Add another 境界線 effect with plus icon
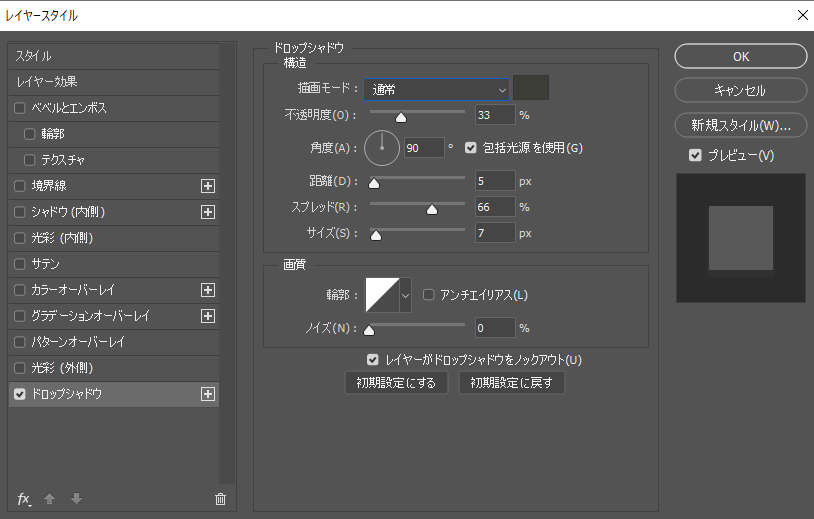The width and height of the screenshot is (814, 519). tap(208, 186)
